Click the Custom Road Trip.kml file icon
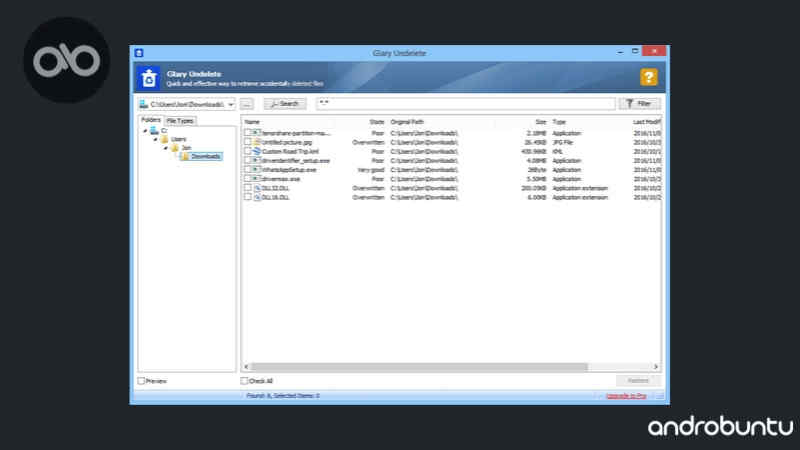This screenshot has height=450, width=800. pos(257,152)
